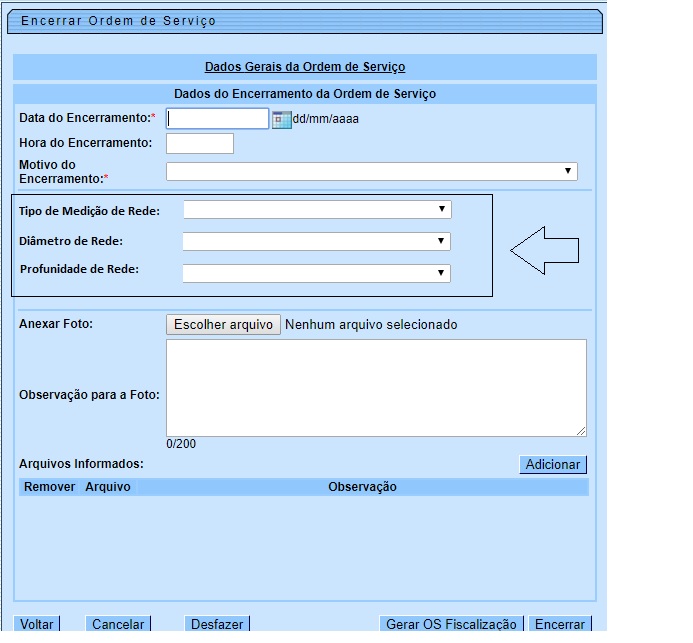Open the calendar date picker icon

coord(280,119)
